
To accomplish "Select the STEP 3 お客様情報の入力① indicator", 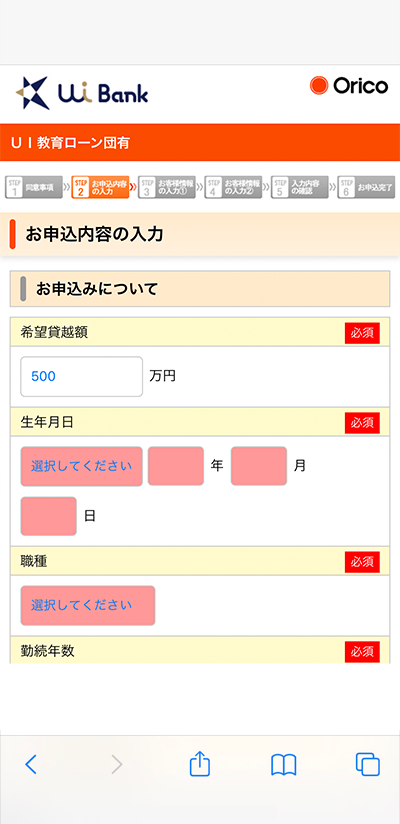I will coord(167,187).
